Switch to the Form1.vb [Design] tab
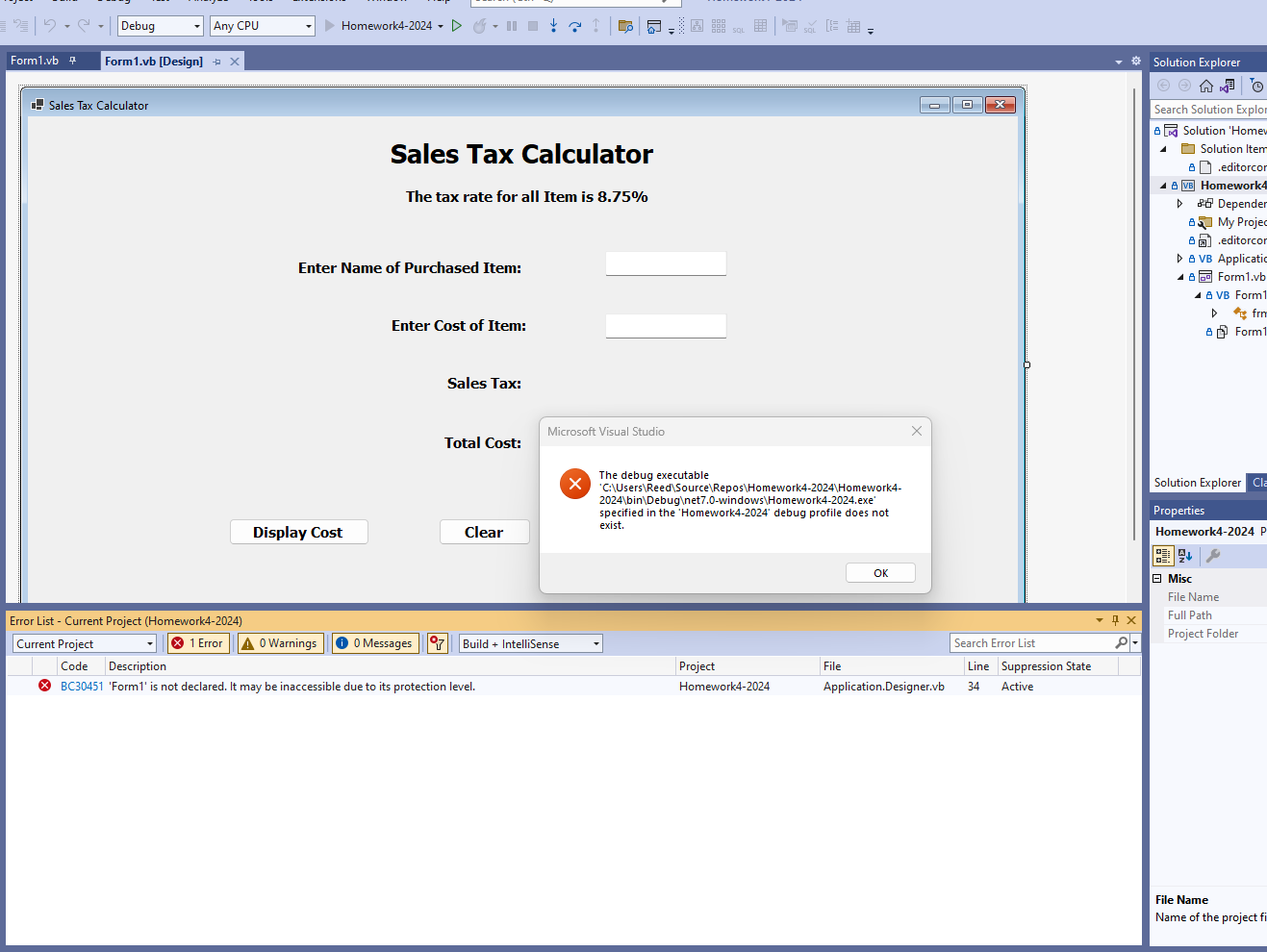The height and width of the screenshot is (952, 1267). 154,62
